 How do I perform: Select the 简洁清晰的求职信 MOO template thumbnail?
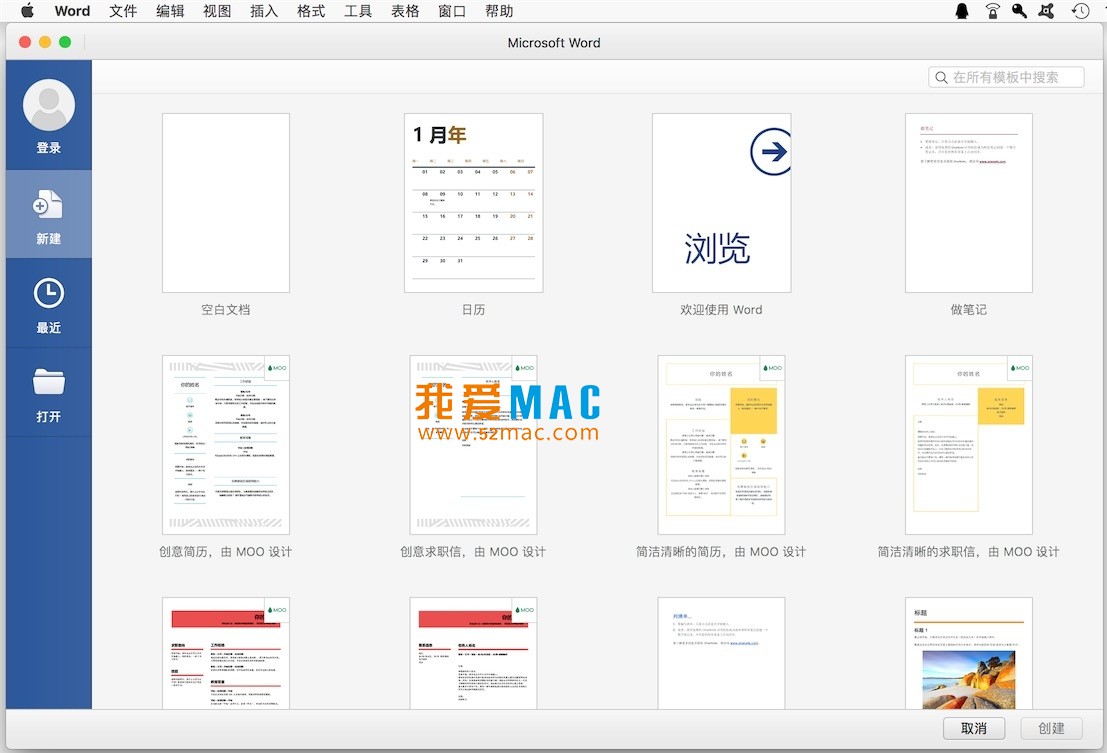tap(969, 445)
